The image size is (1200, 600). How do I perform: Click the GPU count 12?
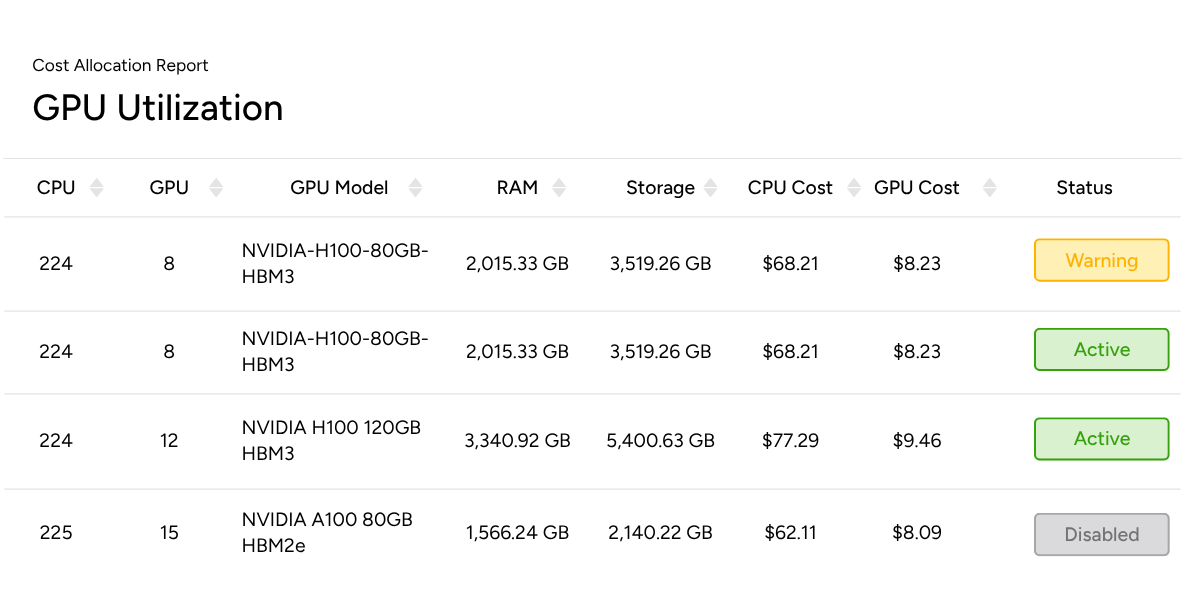[x=169, y=441]
